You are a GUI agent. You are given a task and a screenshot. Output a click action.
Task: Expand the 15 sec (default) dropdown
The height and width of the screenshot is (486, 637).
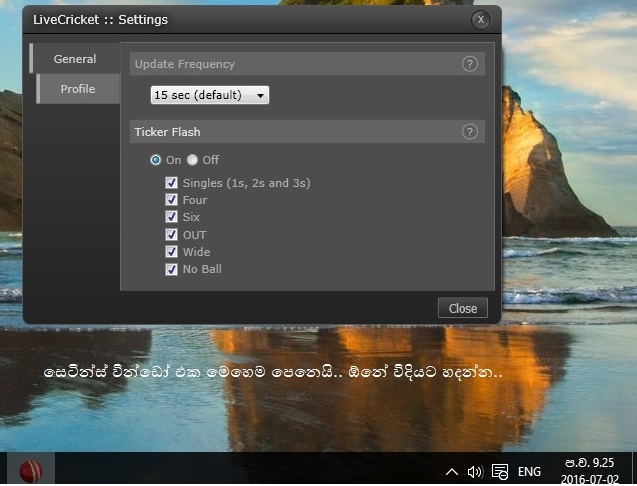[210, 95]
